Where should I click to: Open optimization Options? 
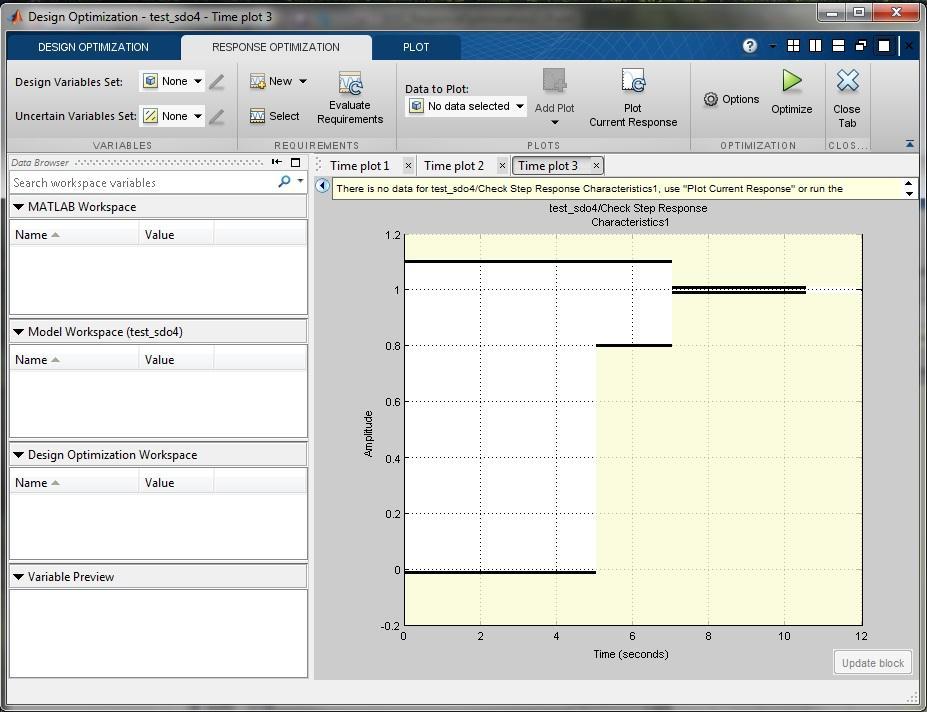[x=731, y=99]
